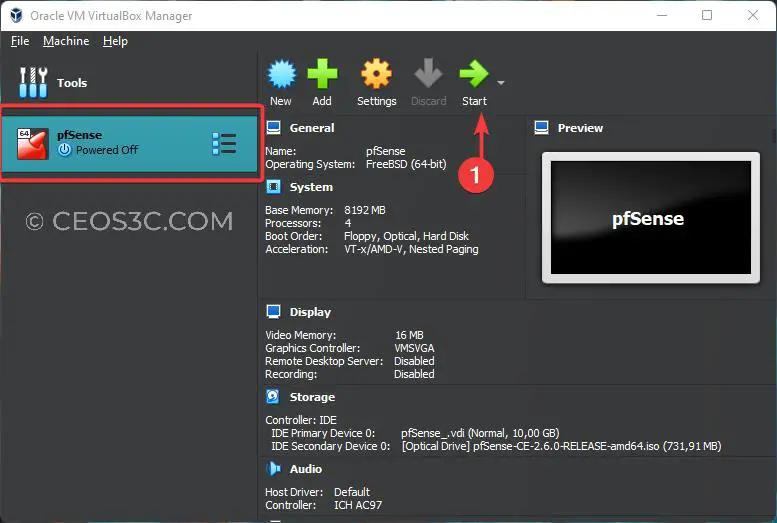Open the Display section header link
Image resolution: width=777 pixels, height=523 pixels.
click(310, 312)
